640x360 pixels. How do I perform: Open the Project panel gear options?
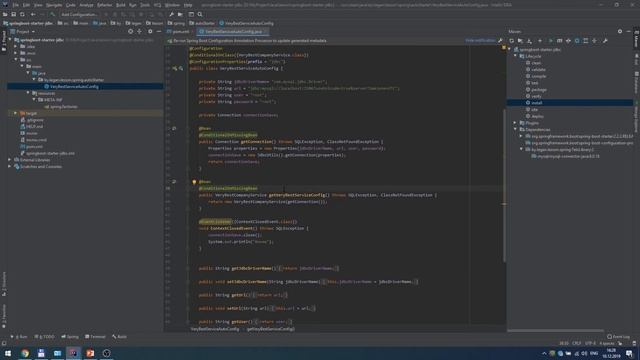pos(150,31)
